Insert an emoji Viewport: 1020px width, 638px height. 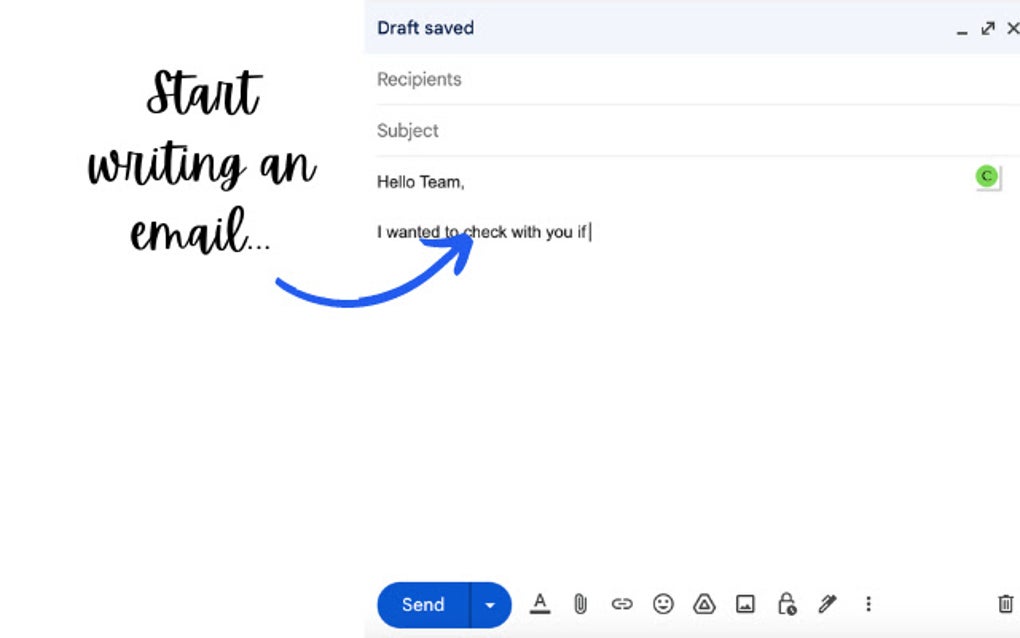pos(663,604)
